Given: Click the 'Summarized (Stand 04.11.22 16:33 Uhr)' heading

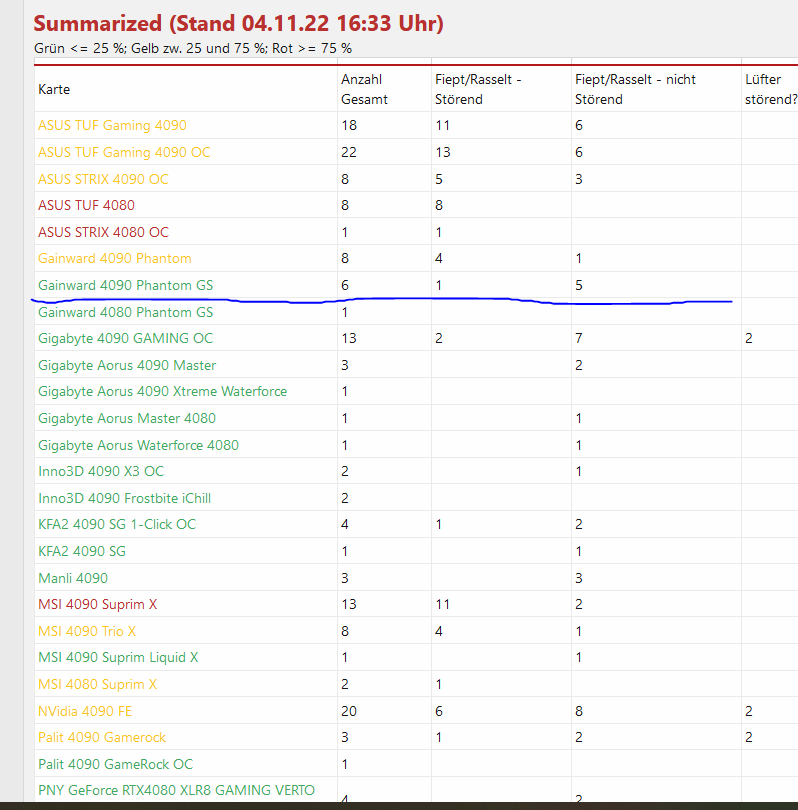Looking at the screenshot, I should 239,24.
